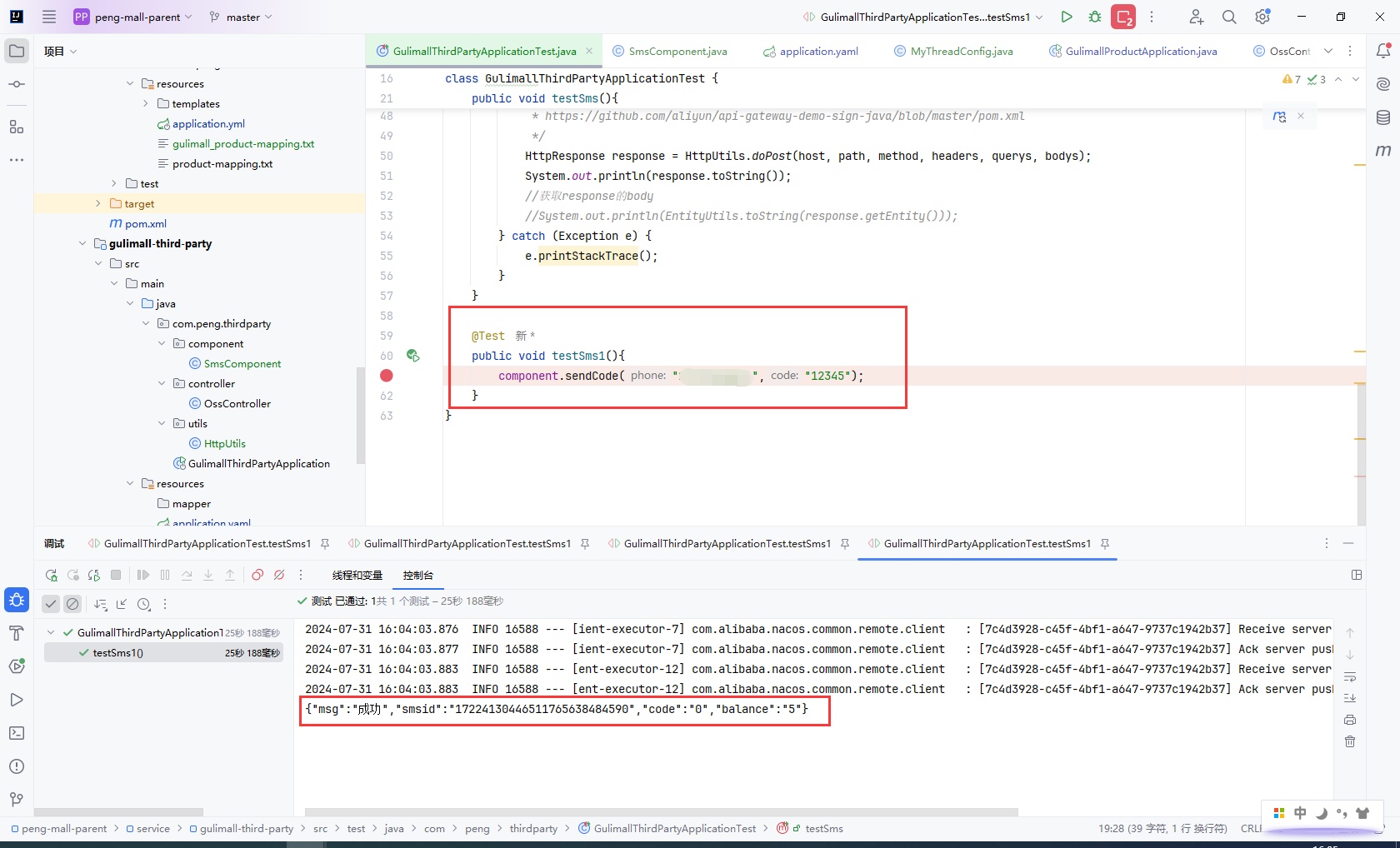Screen dimensions: 1400x848
Task: Toggle scroll to end of console
Action: pyautogui.click(x=1350, y=698)
